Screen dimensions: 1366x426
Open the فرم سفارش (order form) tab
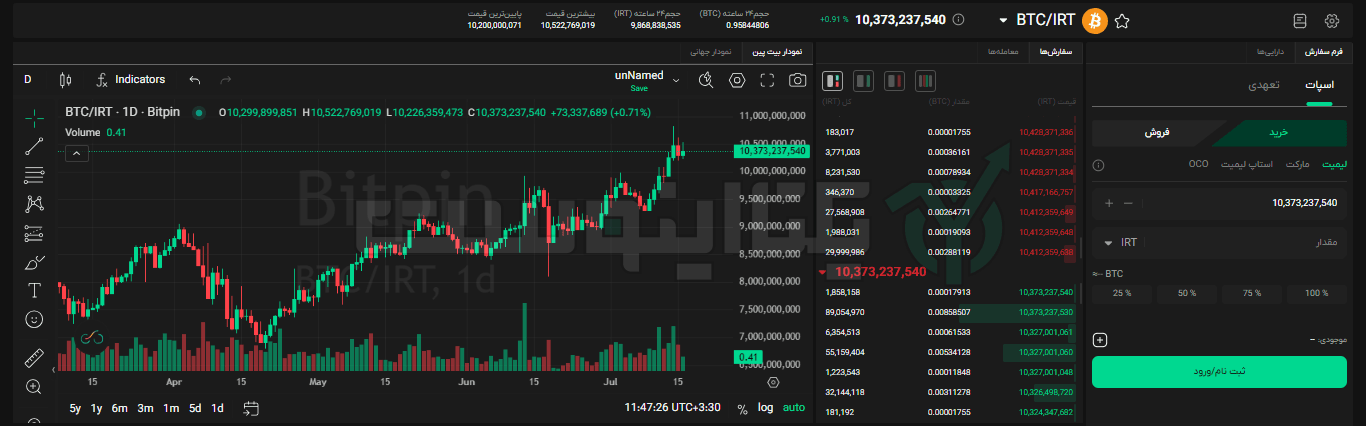[x=1325, y=51]
